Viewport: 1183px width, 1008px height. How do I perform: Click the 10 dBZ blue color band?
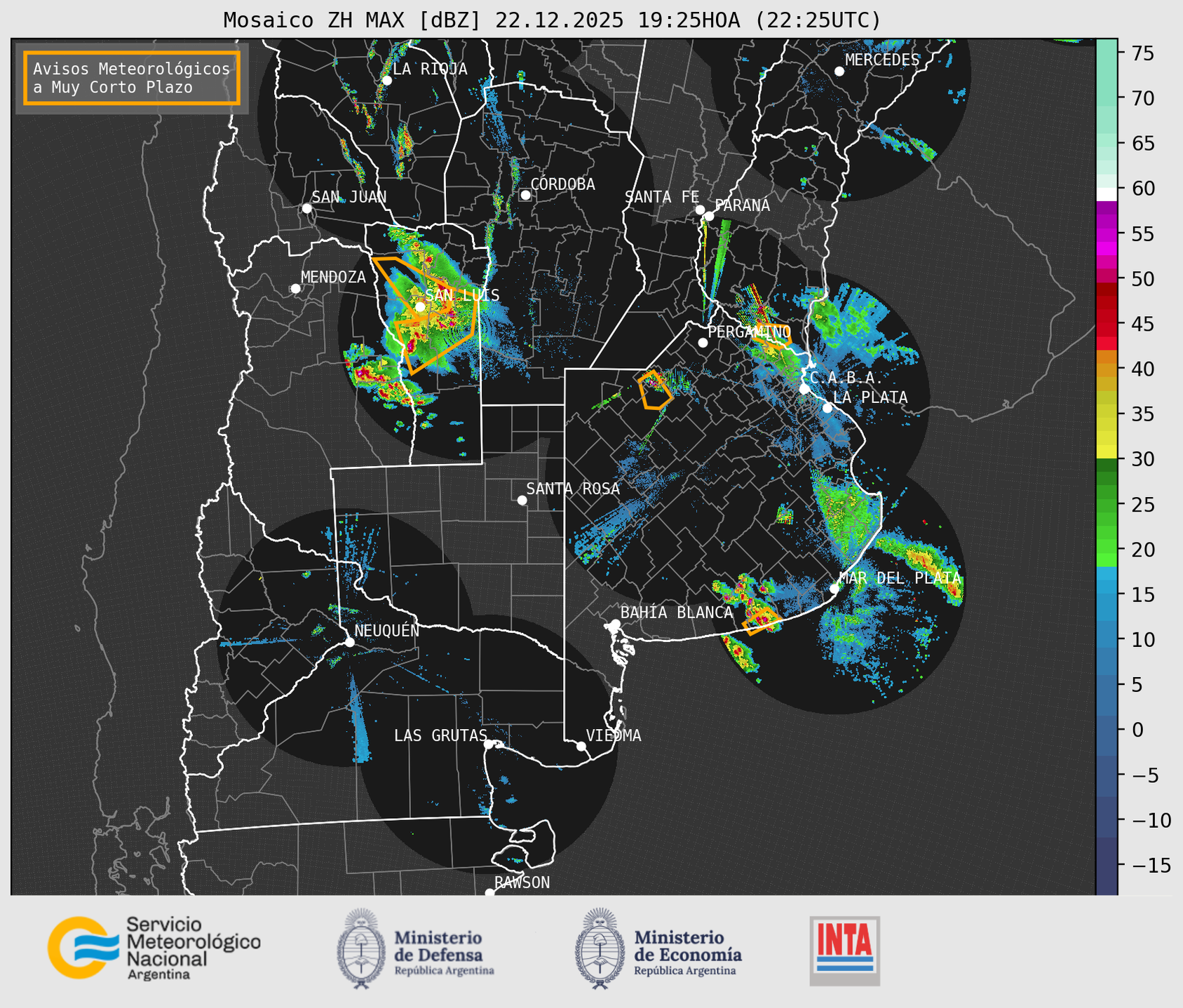[x=1107, y=639]
